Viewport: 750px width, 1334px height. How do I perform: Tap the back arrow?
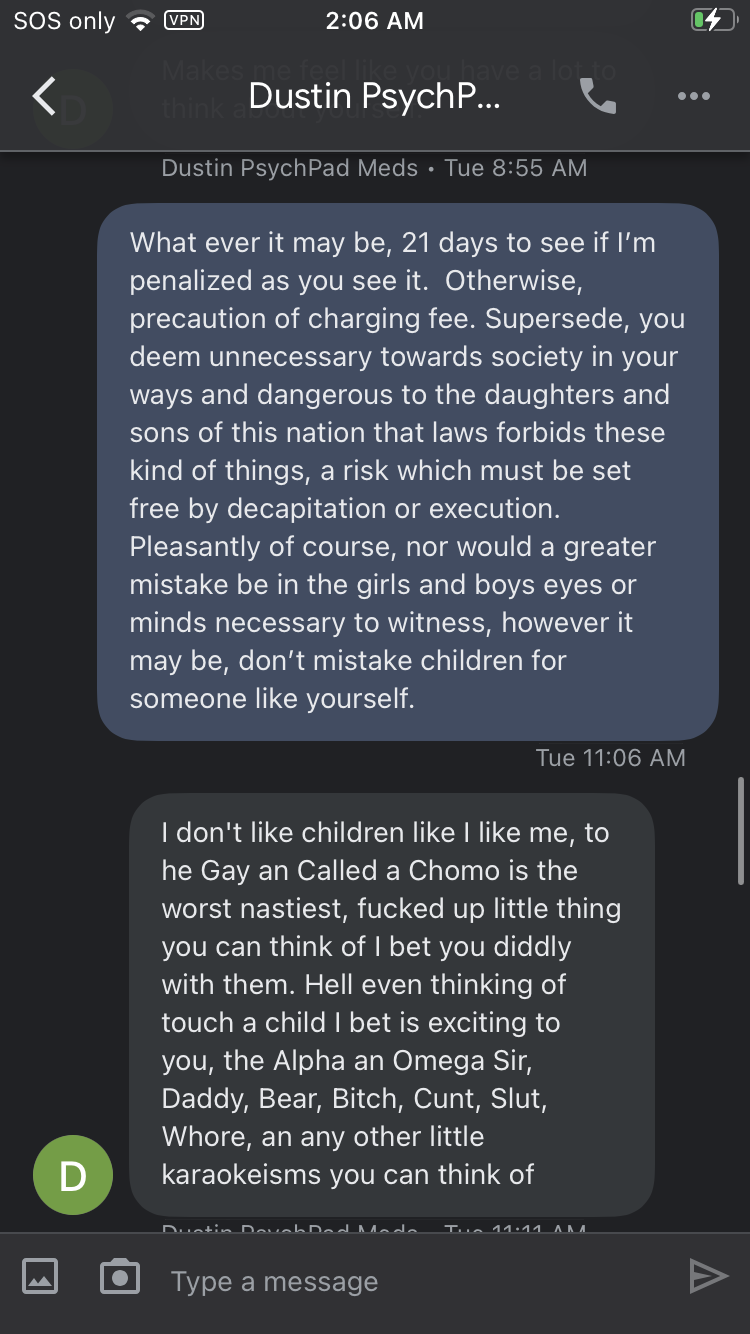[44, 96]
